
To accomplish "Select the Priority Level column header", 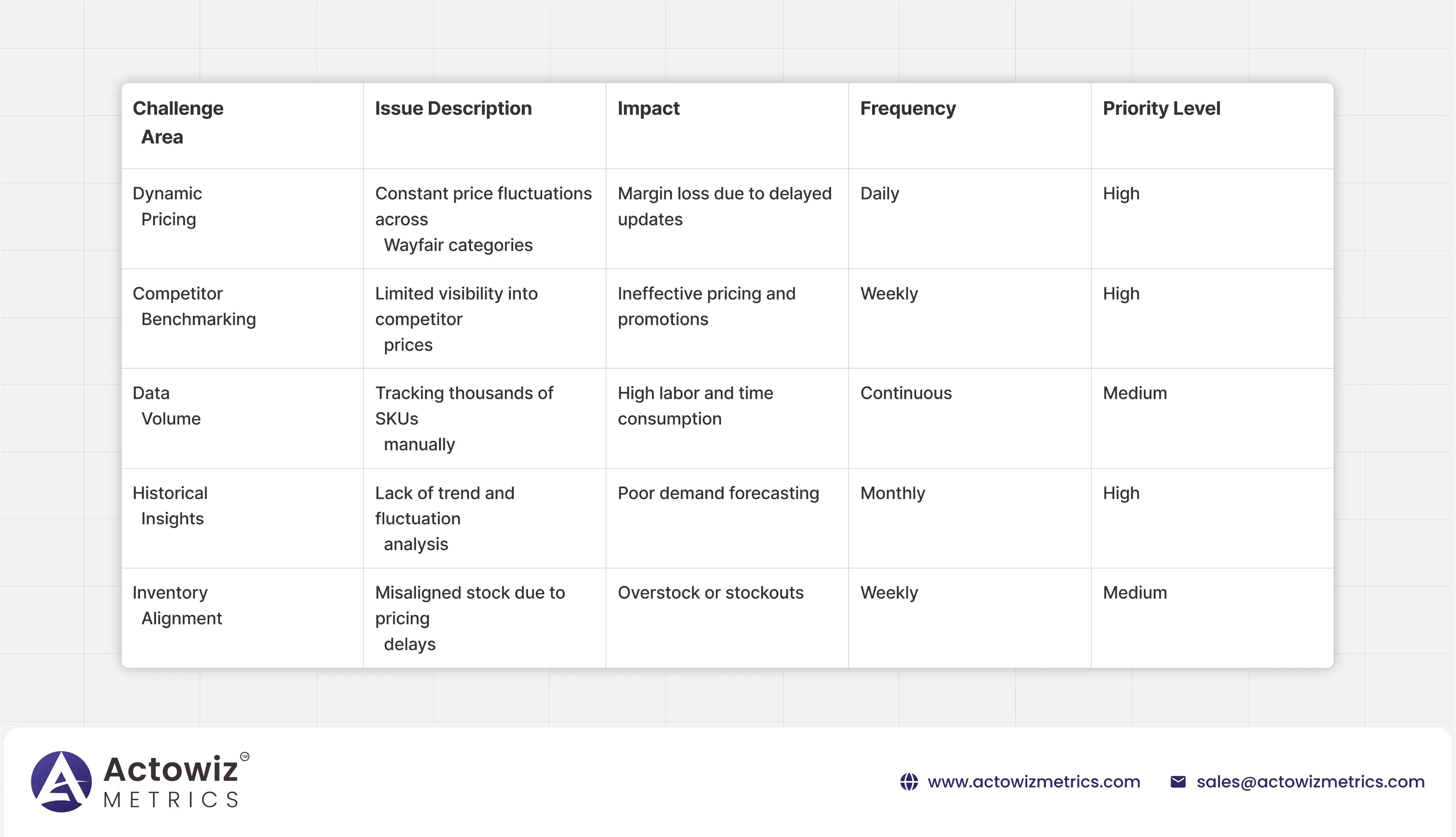I will (x=1161, y=108).
